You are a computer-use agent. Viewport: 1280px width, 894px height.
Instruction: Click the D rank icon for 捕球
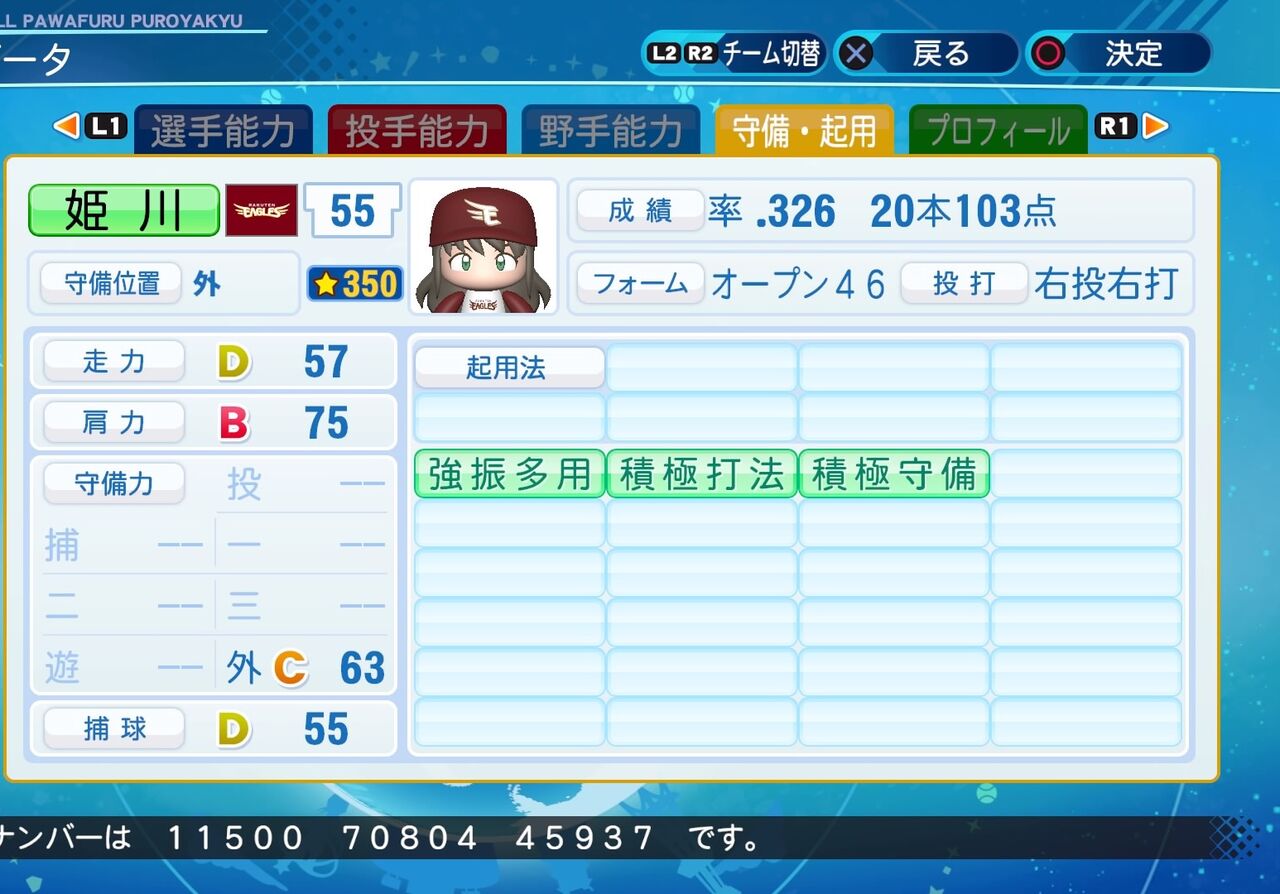click(x=233, y=729)
